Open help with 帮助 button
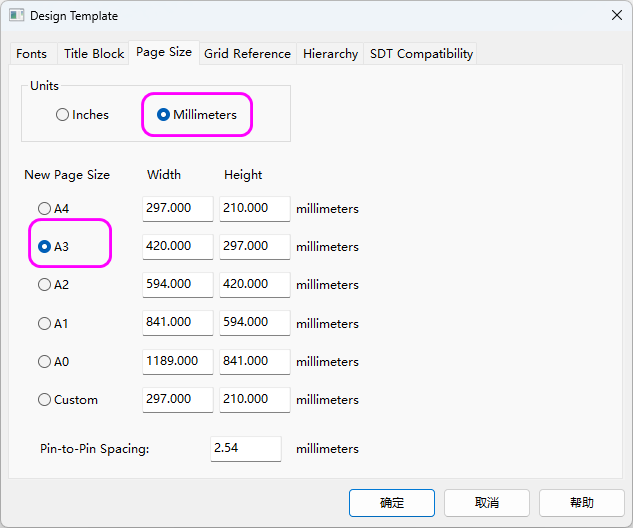Viewport: 633px width, 528px height. 582,503
